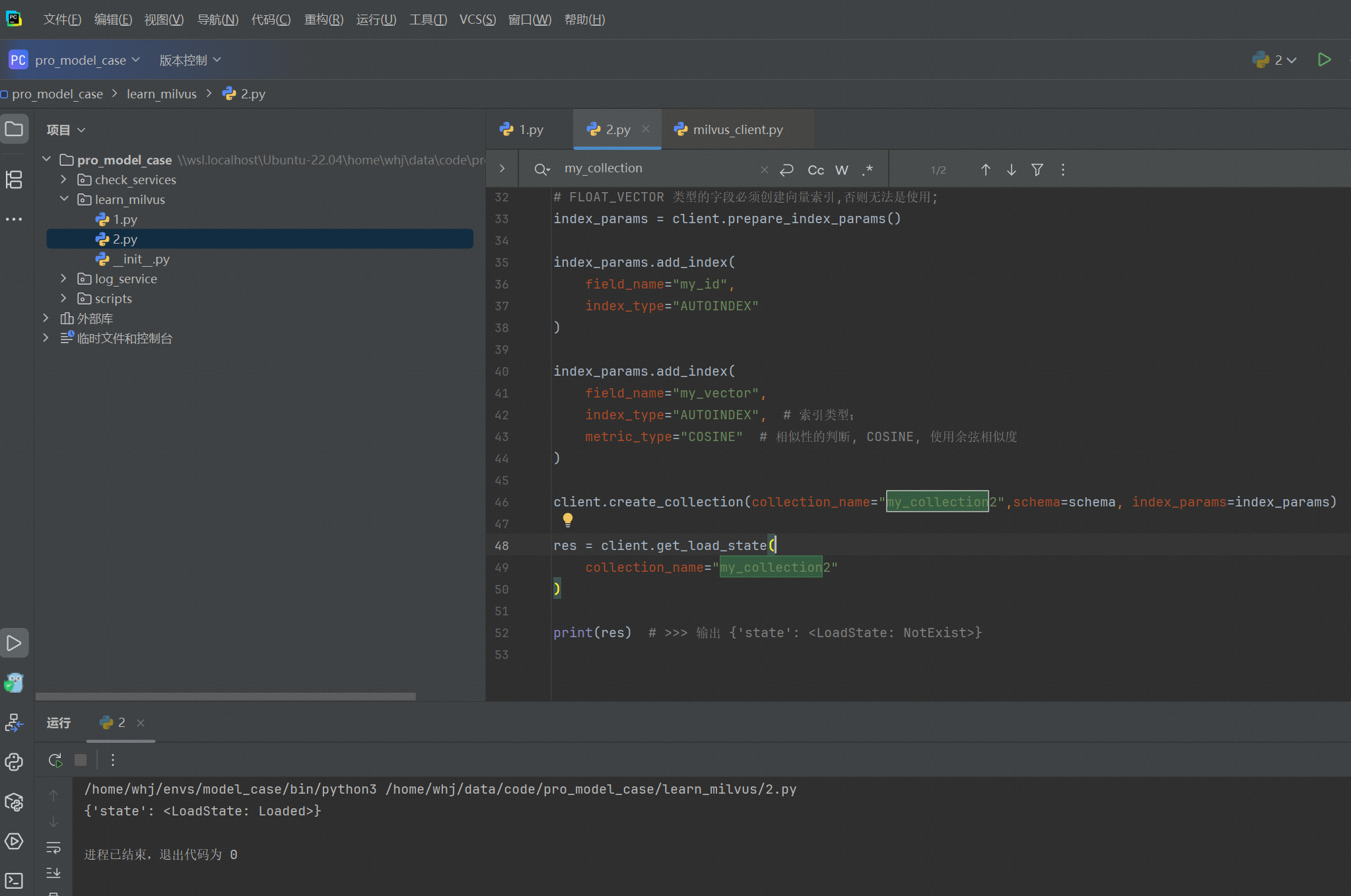Viewport: 1351px width, 896px height.
Task: Run the current script with the green play icon
Action: [1324, 59]
